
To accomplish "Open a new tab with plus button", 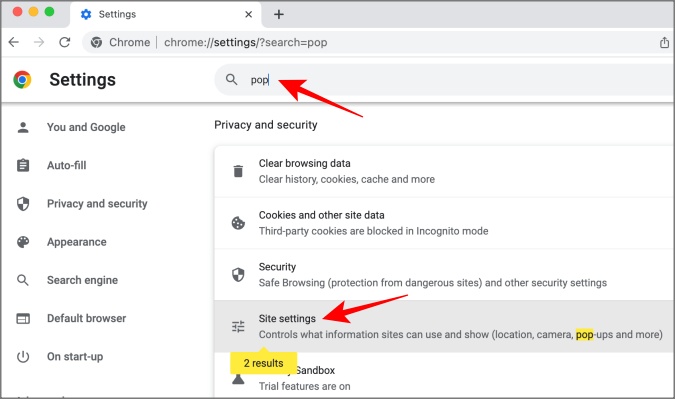I will 279,14.
